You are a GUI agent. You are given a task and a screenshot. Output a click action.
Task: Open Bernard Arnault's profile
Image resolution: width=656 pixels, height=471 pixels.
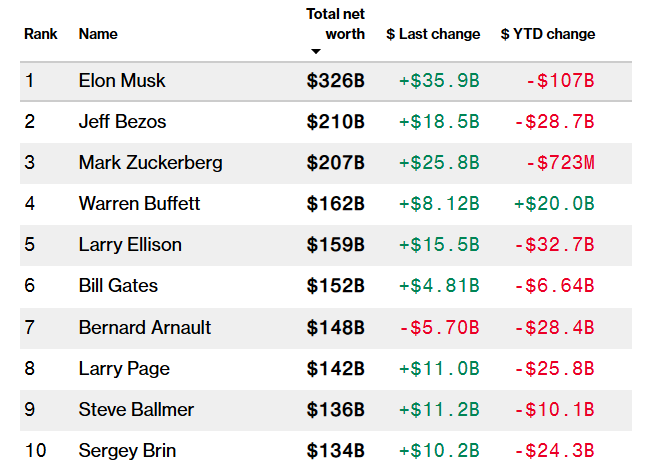pos(145,327)
